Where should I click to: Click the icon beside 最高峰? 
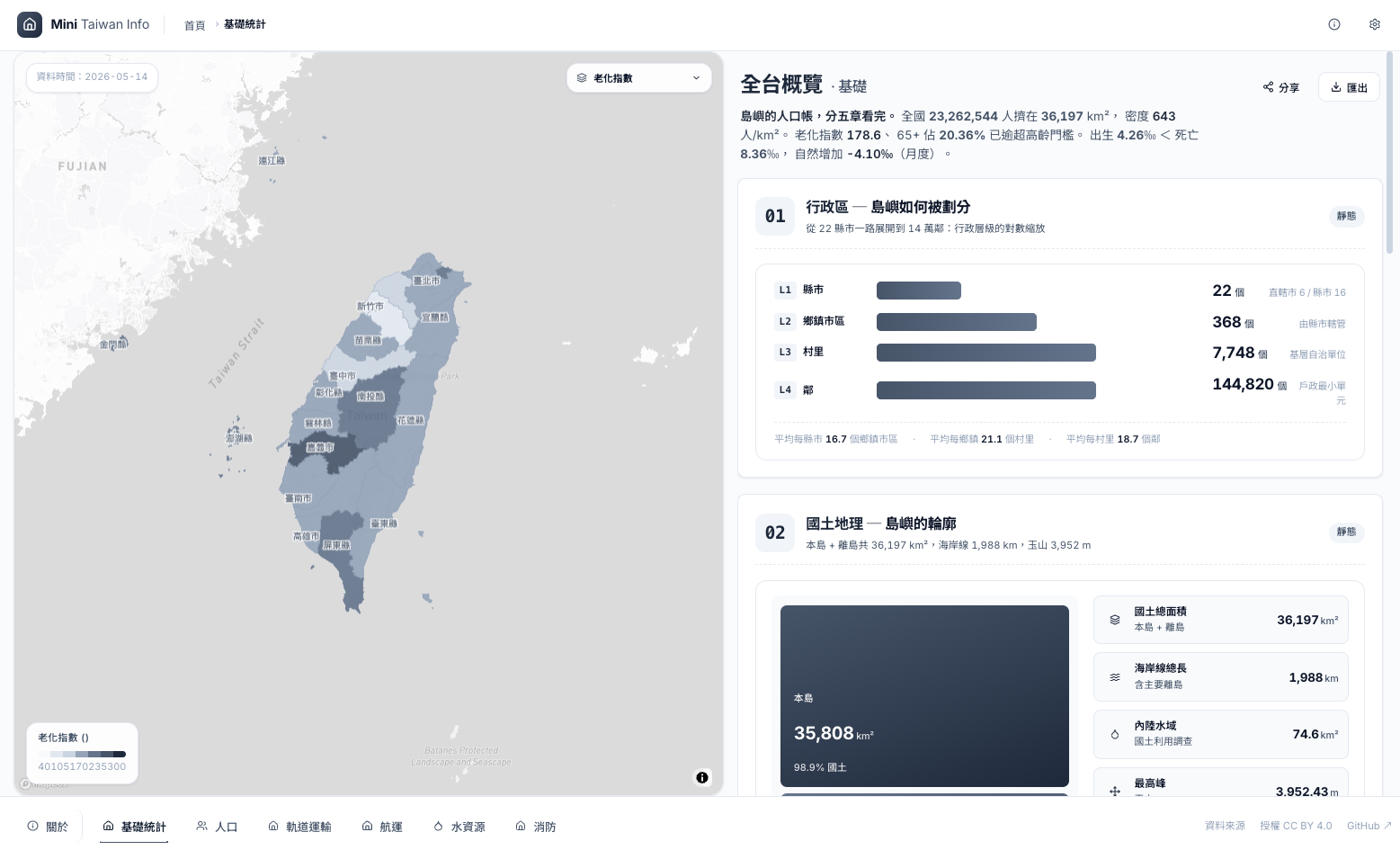click(x=1115, y=791)
